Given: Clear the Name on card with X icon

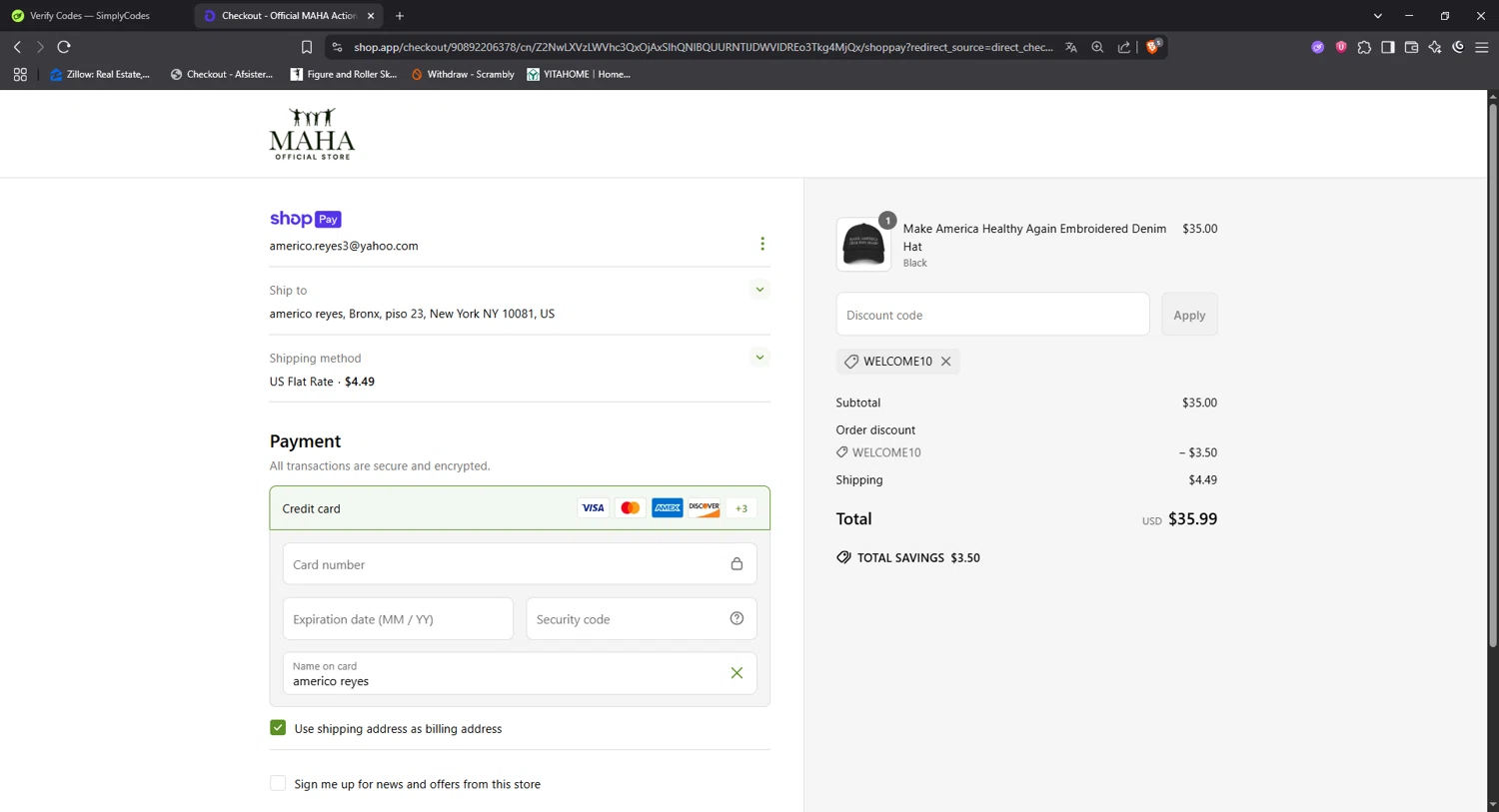Looking at the screenshot, I should click(737, 673).
